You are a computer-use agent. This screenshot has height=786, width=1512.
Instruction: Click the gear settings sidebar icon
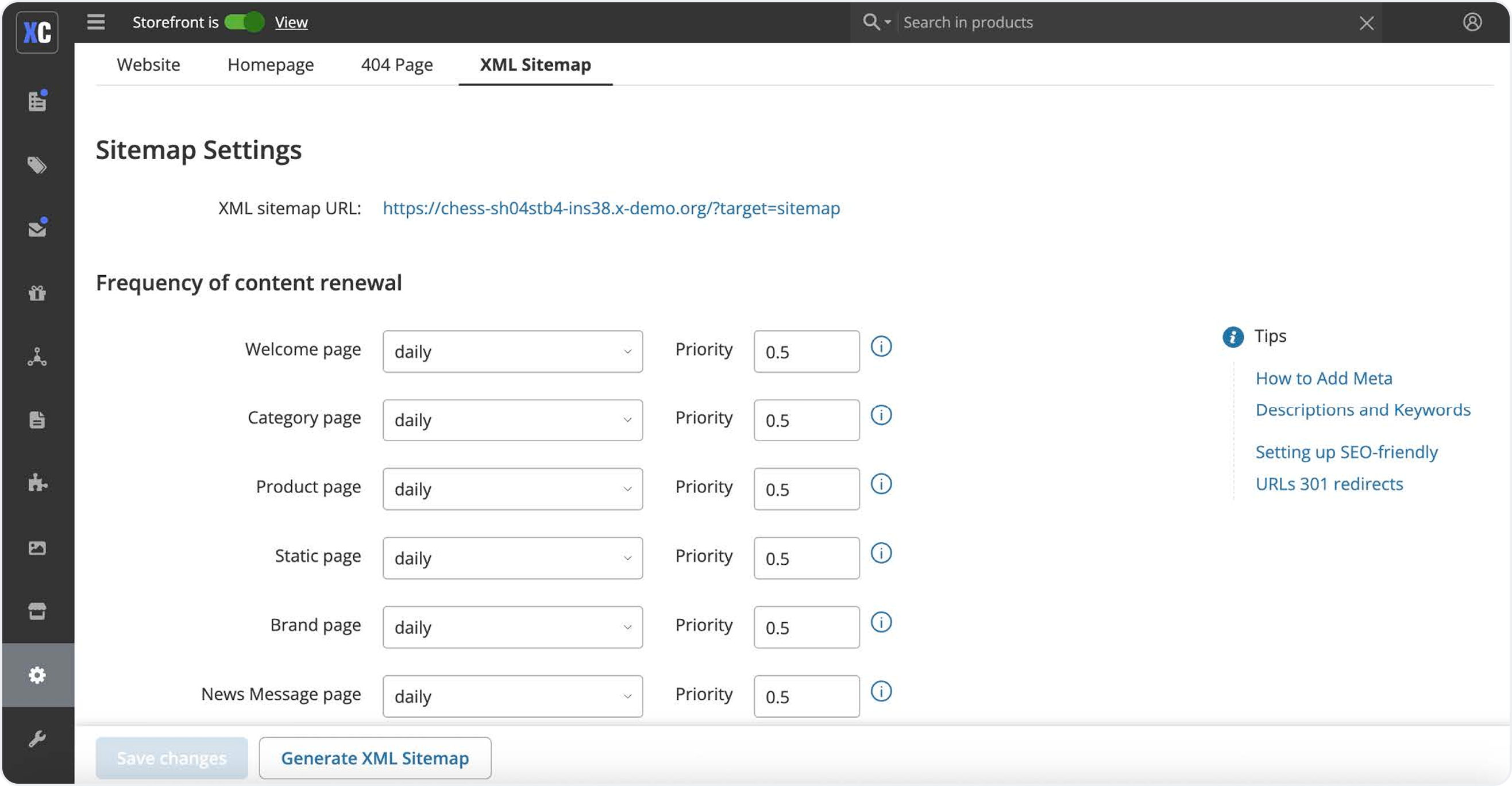[x=37, y=675]
